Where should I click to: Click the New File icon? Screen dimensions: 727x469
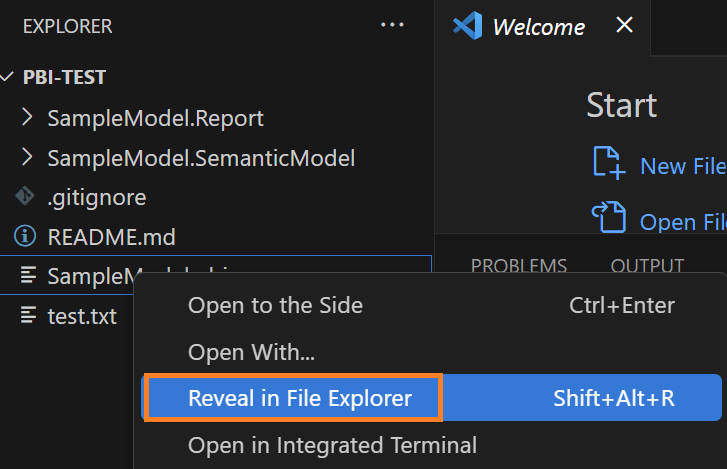point(608,163)
